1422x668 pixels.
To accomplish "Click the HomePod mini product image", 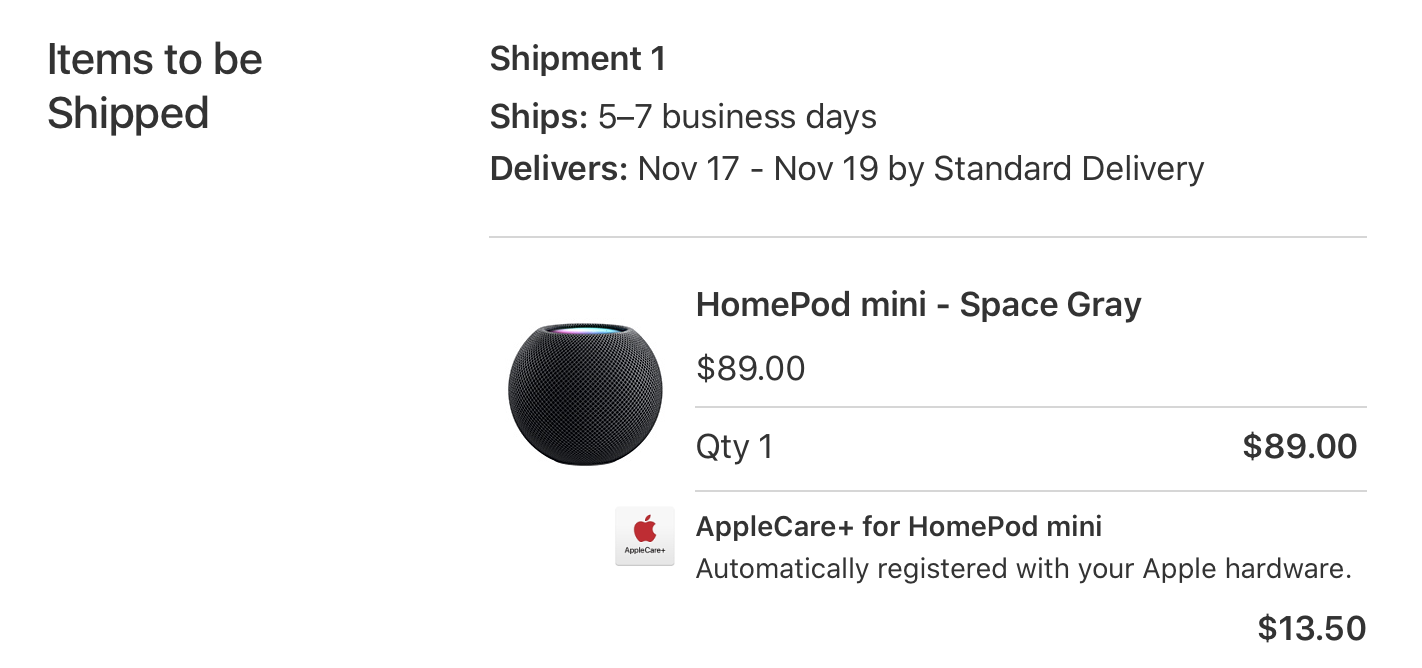I will 585,394.
